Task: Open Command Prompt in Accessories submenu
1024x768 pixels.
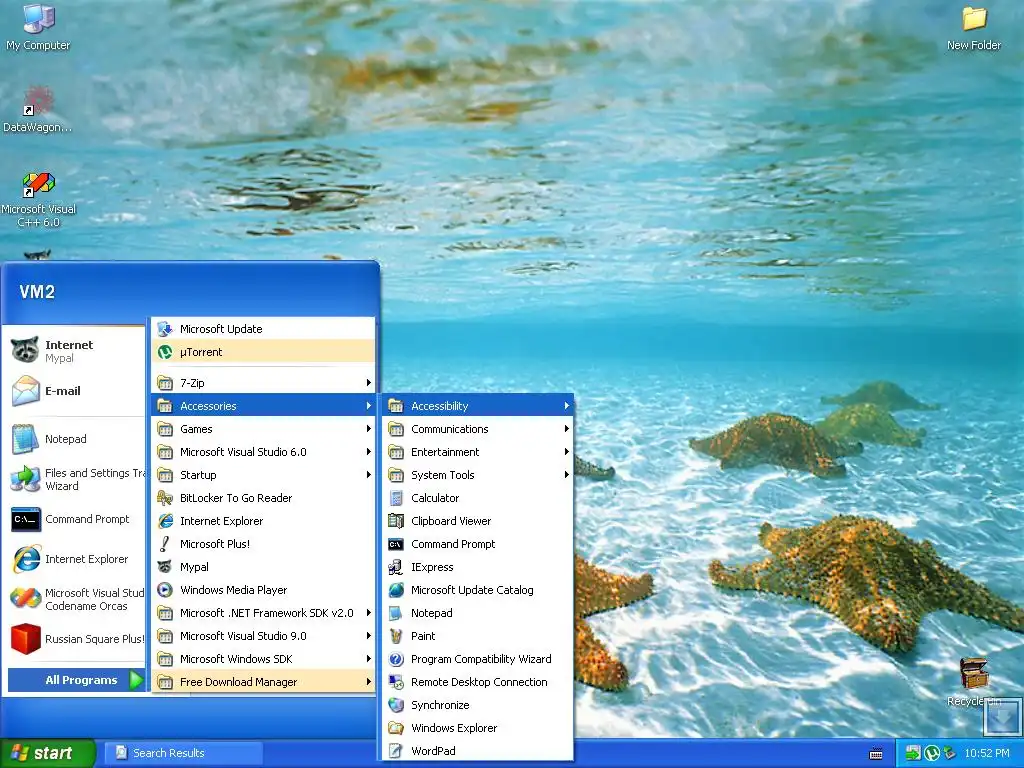Action: click(478, 544)
